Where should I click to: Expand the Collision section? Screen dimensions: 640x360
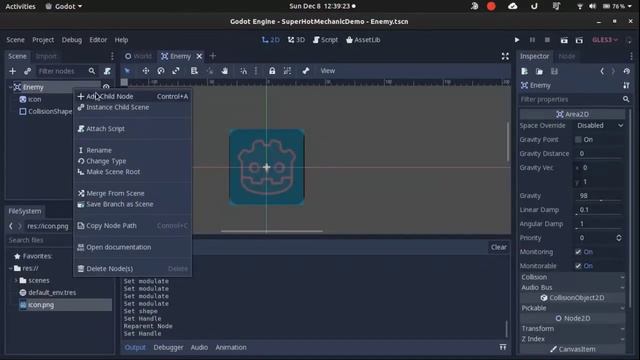pyautogui.click(x=572, y=277)
